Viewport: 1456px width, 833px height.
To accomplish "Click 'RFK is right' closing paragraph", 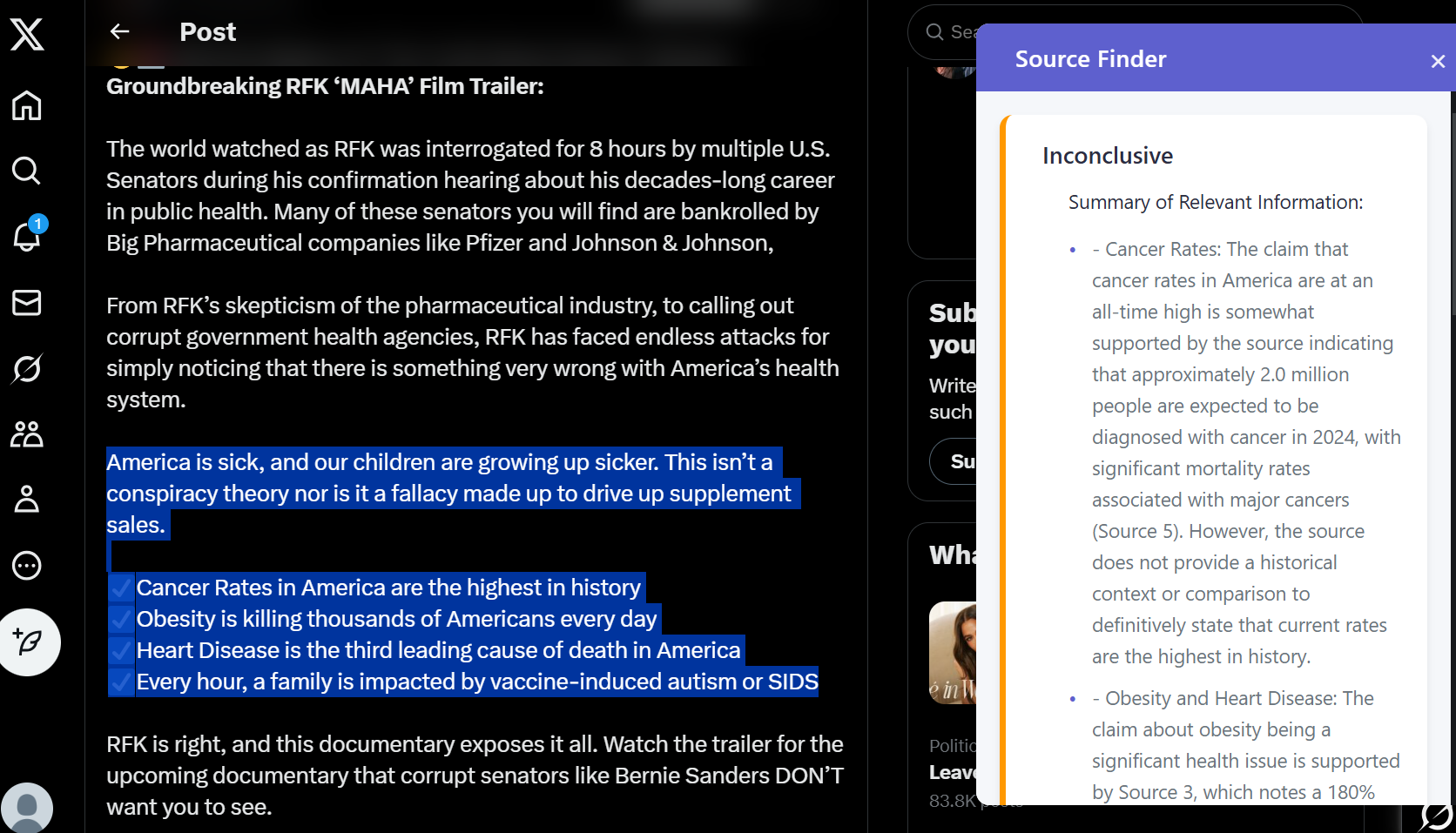I will click(x=475, y=776).
